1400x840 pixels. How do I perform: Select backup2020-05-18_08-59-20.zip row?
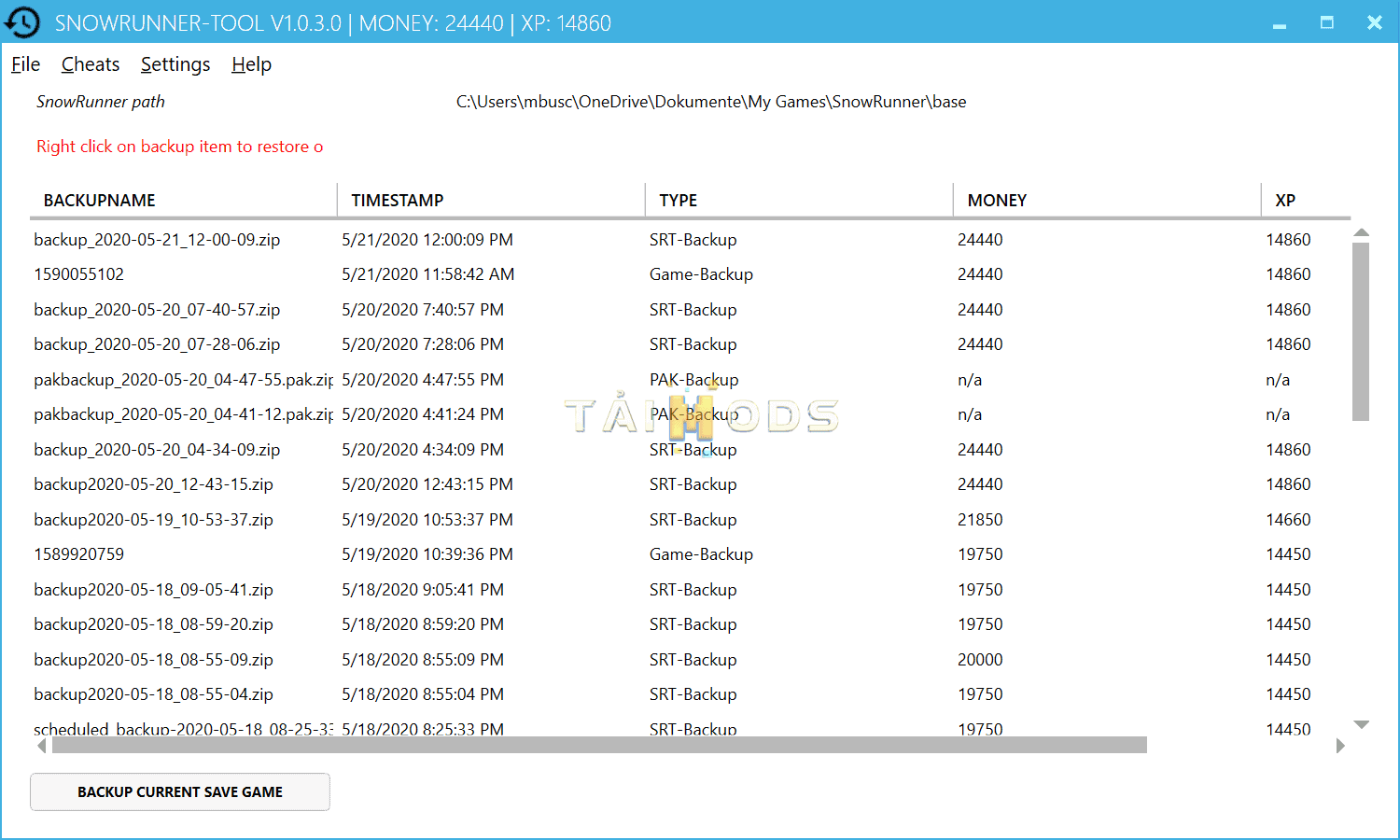click(691, 624)
